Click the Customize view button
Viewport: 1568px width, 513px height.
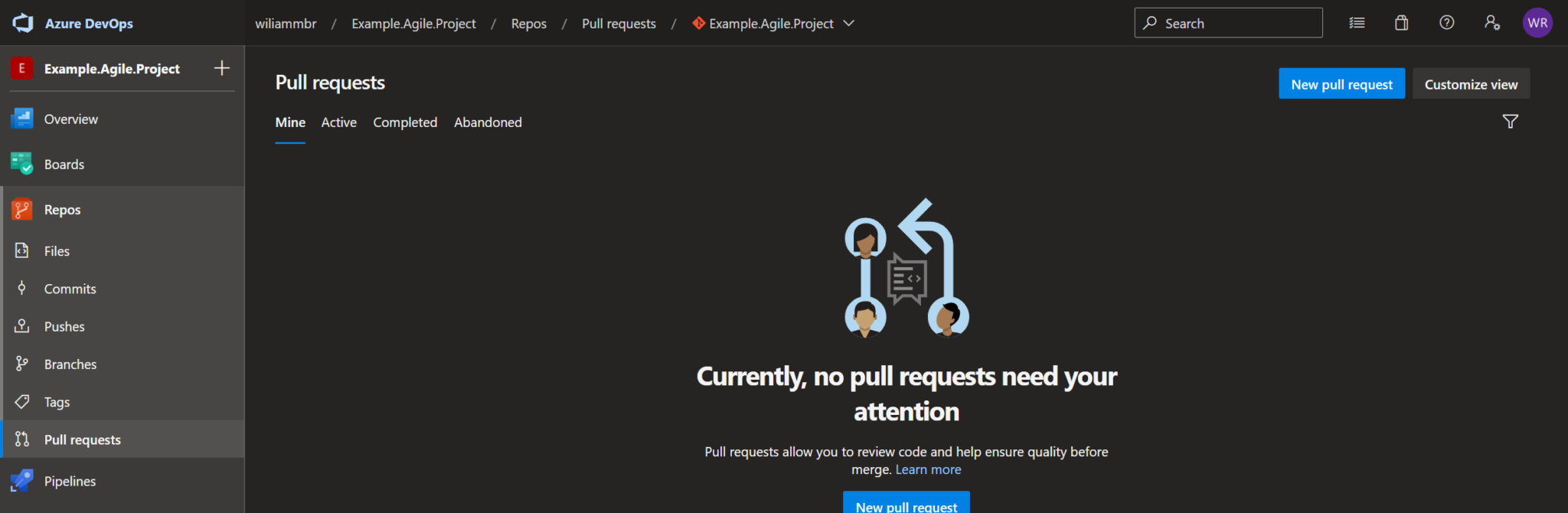1471,84
